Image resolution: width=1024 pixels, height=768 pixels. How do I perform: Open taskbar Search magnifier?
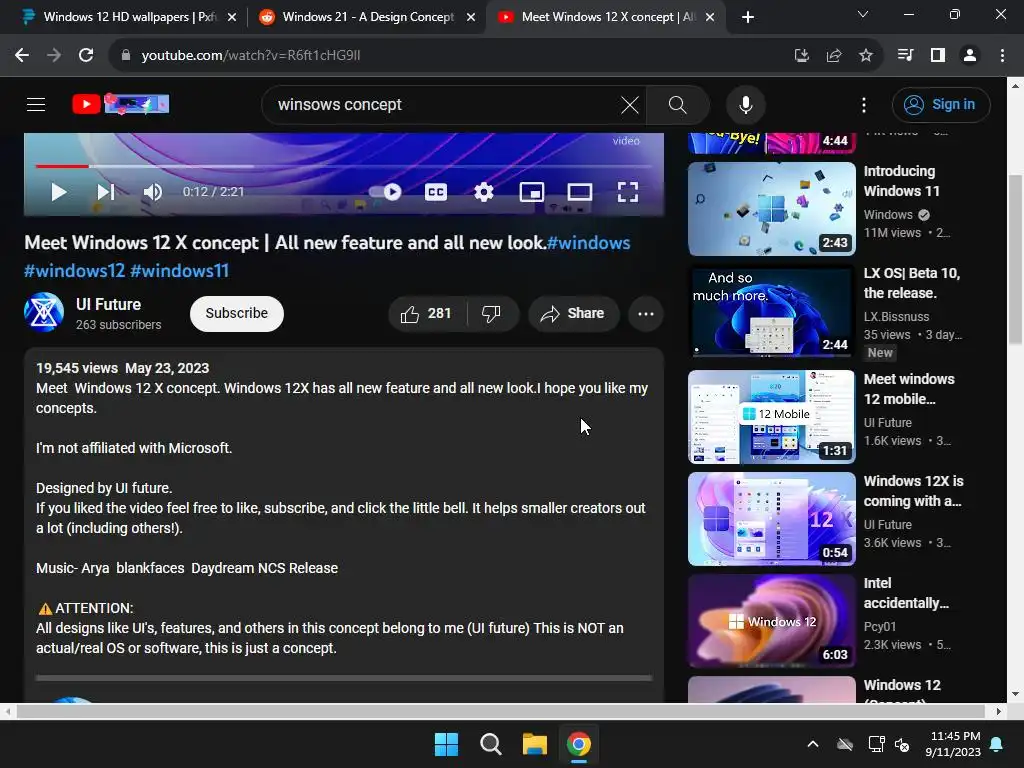click(x=490, y=744)
